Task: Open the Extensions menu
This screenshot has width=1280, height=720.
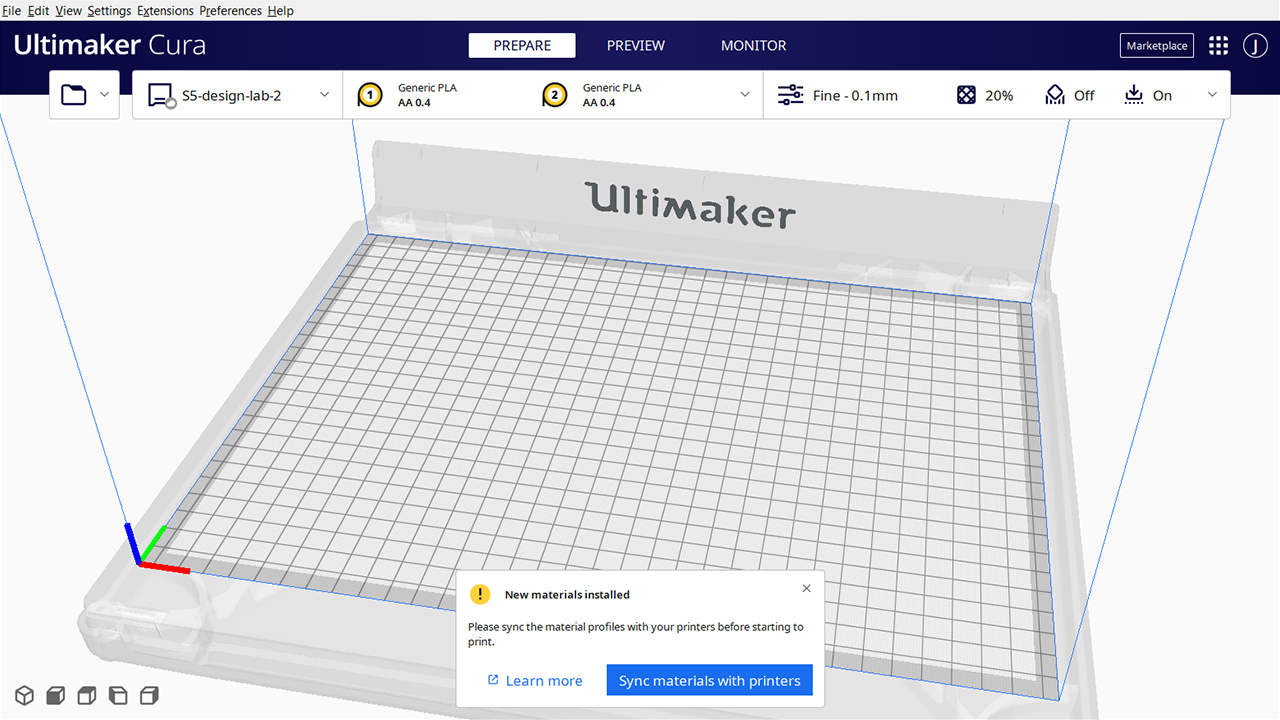Action: point(165,11)
